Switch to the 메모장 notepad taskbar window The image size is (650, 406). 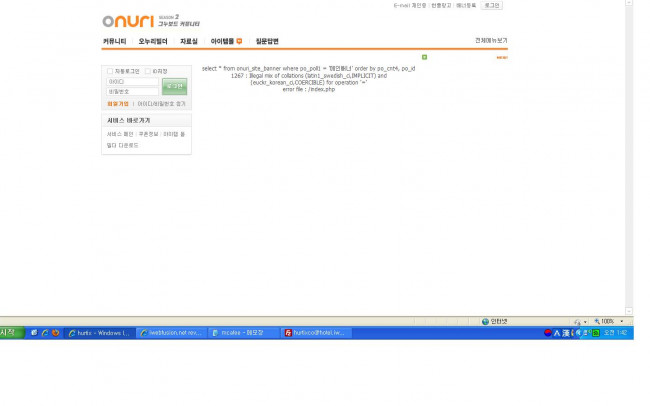pyautogui.click(x=244, y=333)
